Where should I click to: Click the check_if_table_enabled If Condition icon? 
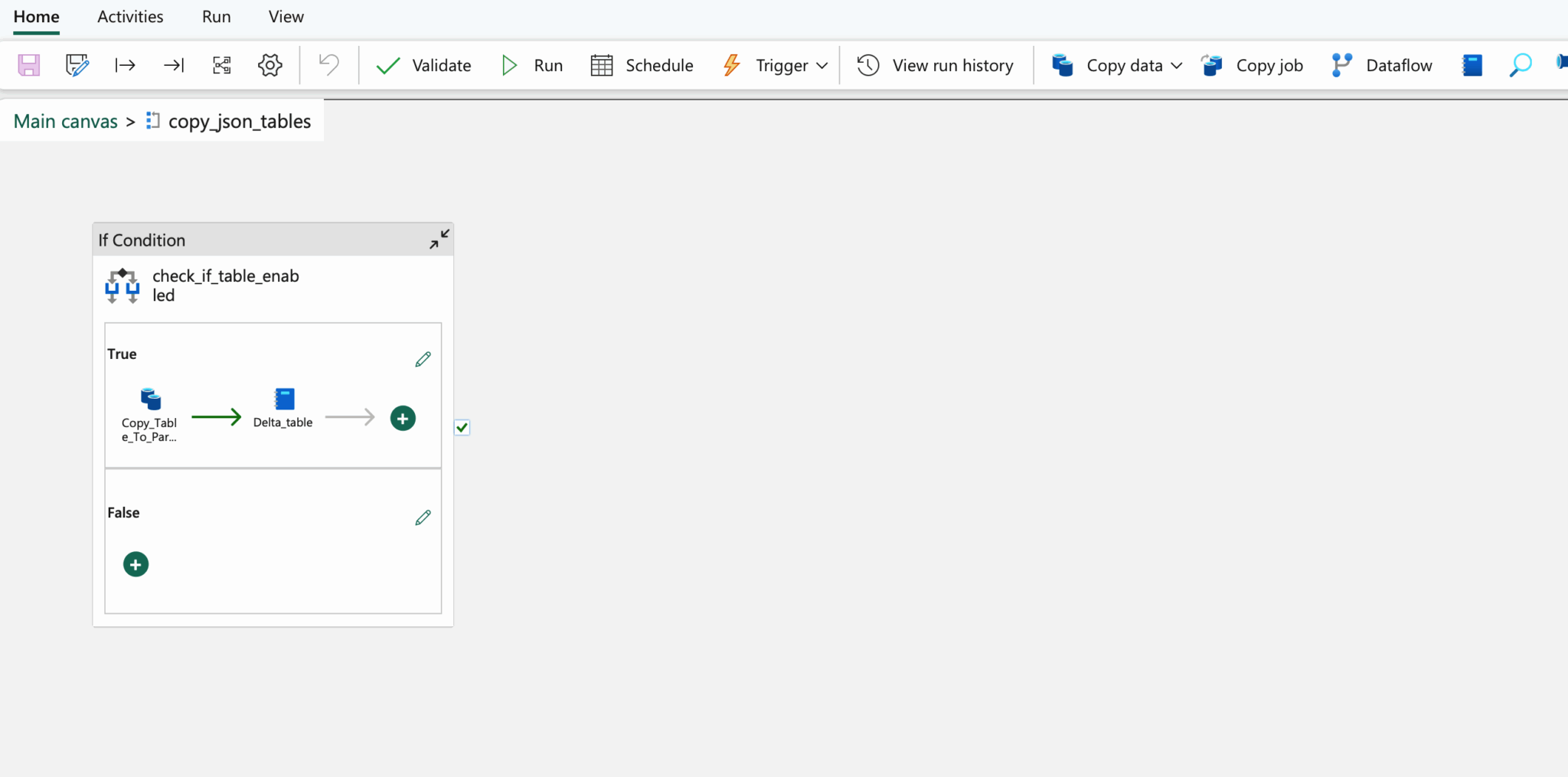coord(122,286)
